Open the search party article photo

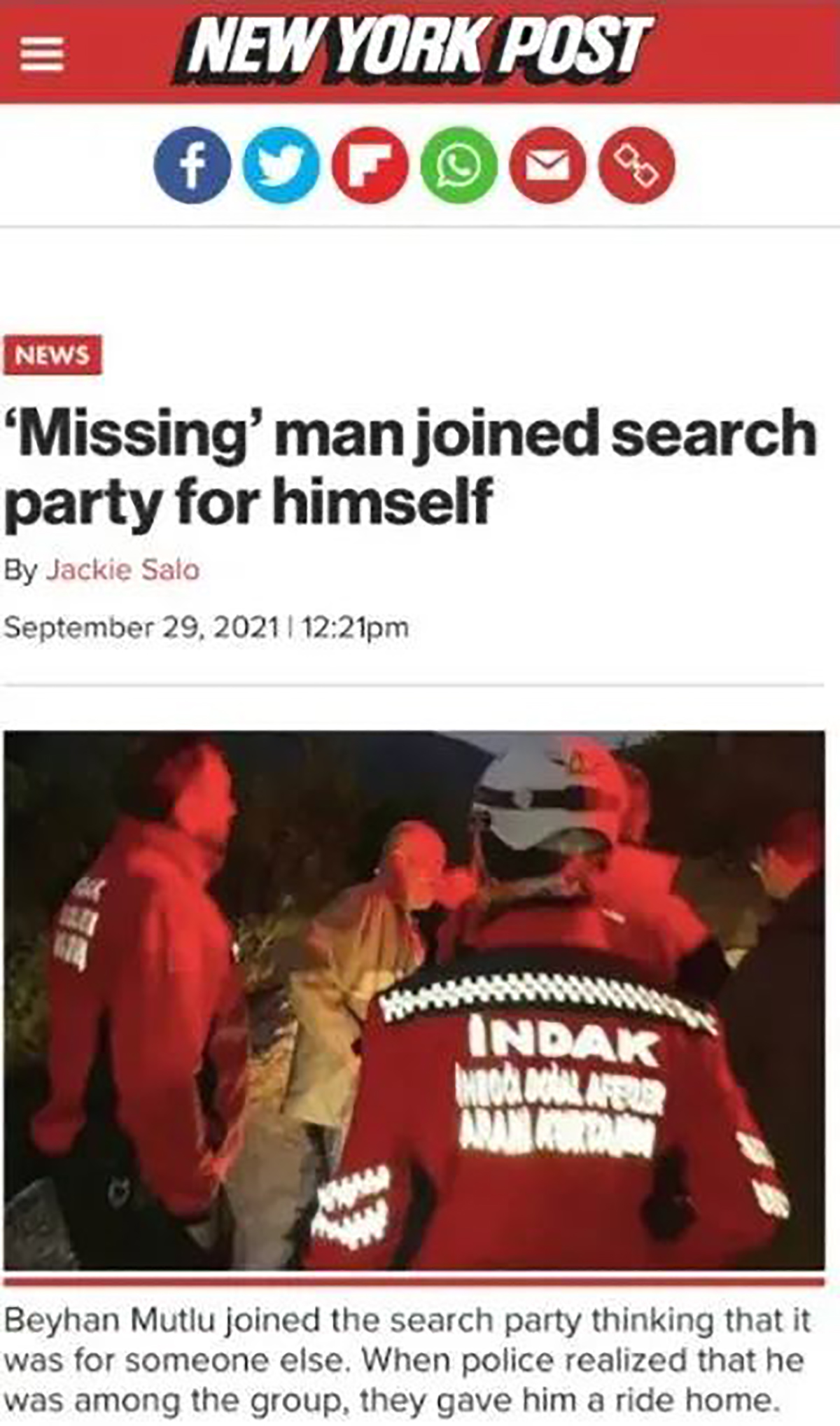coord(414,1001)
